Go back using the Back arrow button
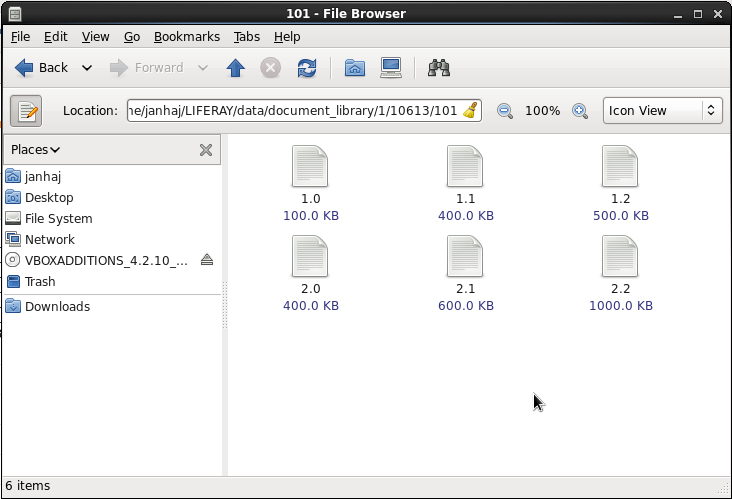Screen dimensions: 732x499 (41, 68)
